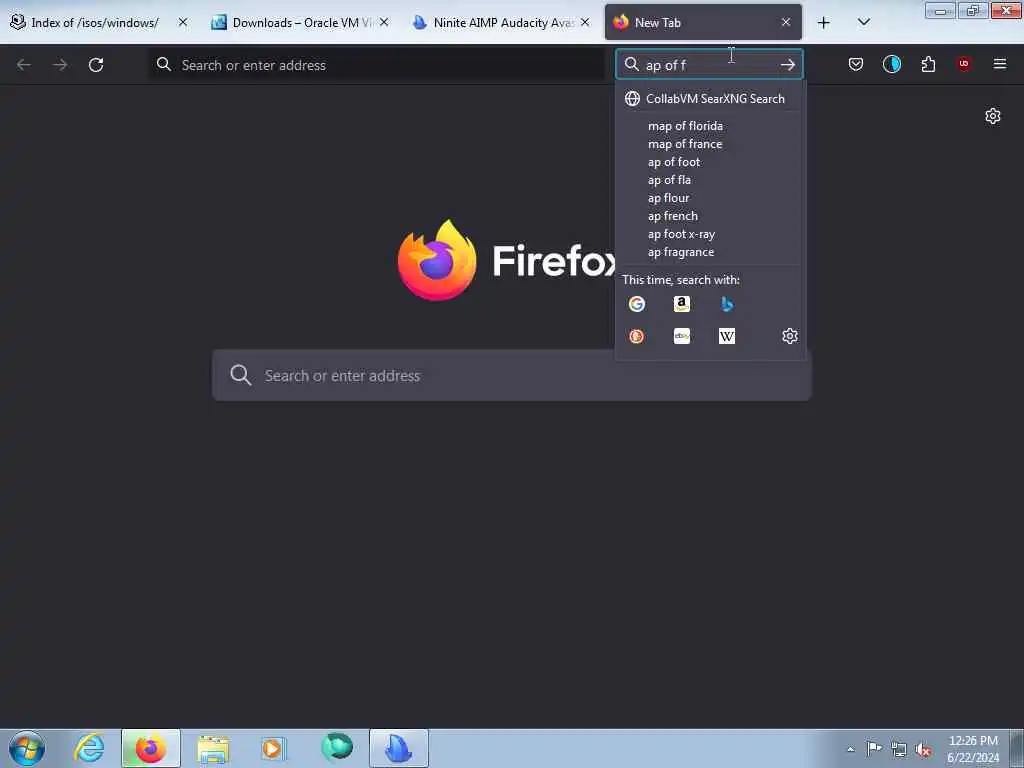Image resolution: width=1024 pixels, height=768 pixels.
Task: Search this time with Bing
Action: pos(727,304)
